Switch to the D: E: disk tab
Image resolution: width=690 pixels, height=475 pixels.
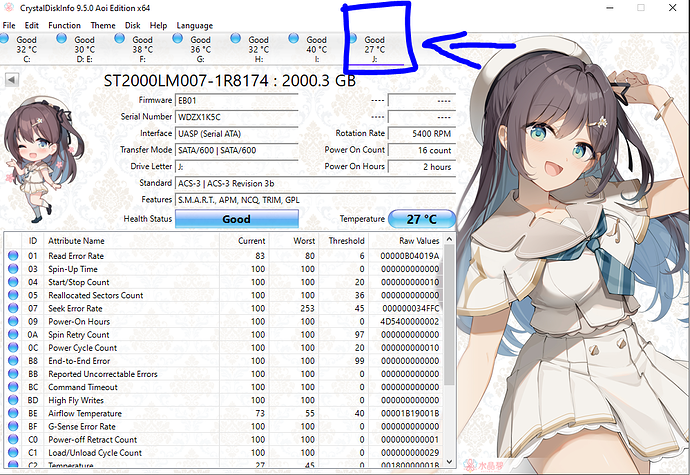85,48
